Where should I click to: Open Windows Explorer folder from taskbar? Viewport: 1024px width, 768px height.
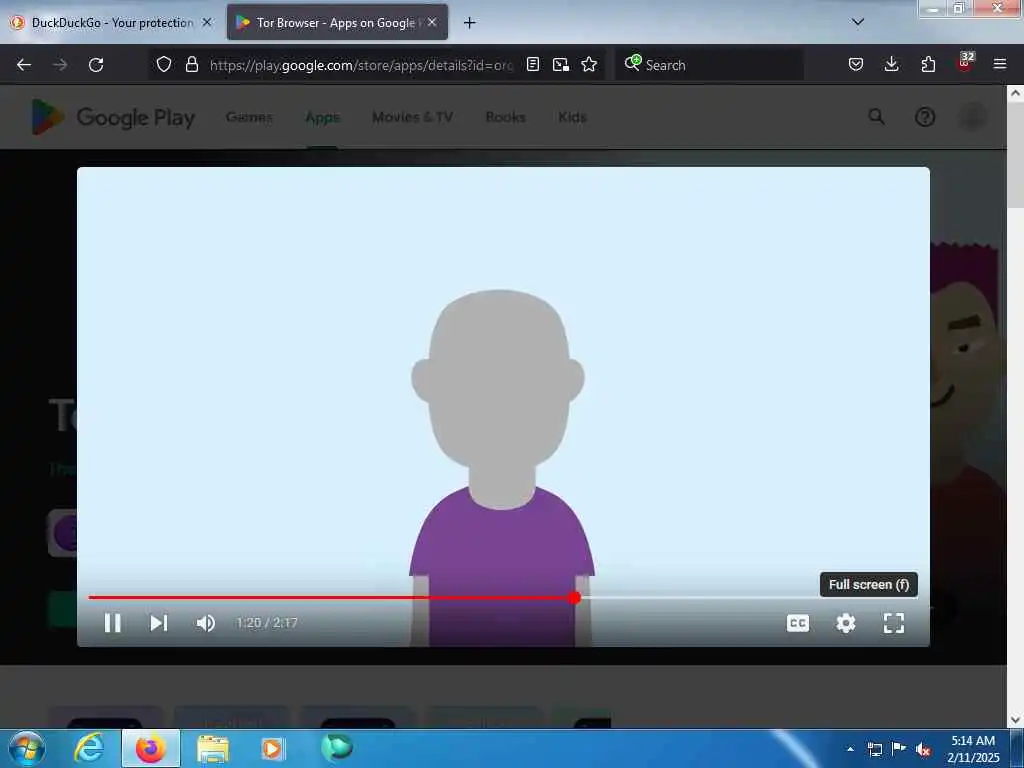[213, 749]
